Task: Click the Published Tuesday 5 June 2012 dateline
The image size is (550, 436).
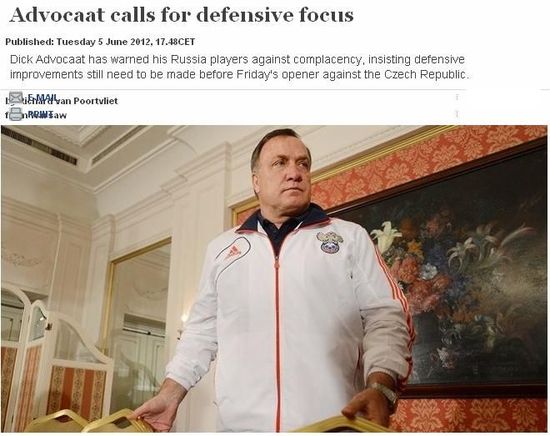Action: (100, 42)
